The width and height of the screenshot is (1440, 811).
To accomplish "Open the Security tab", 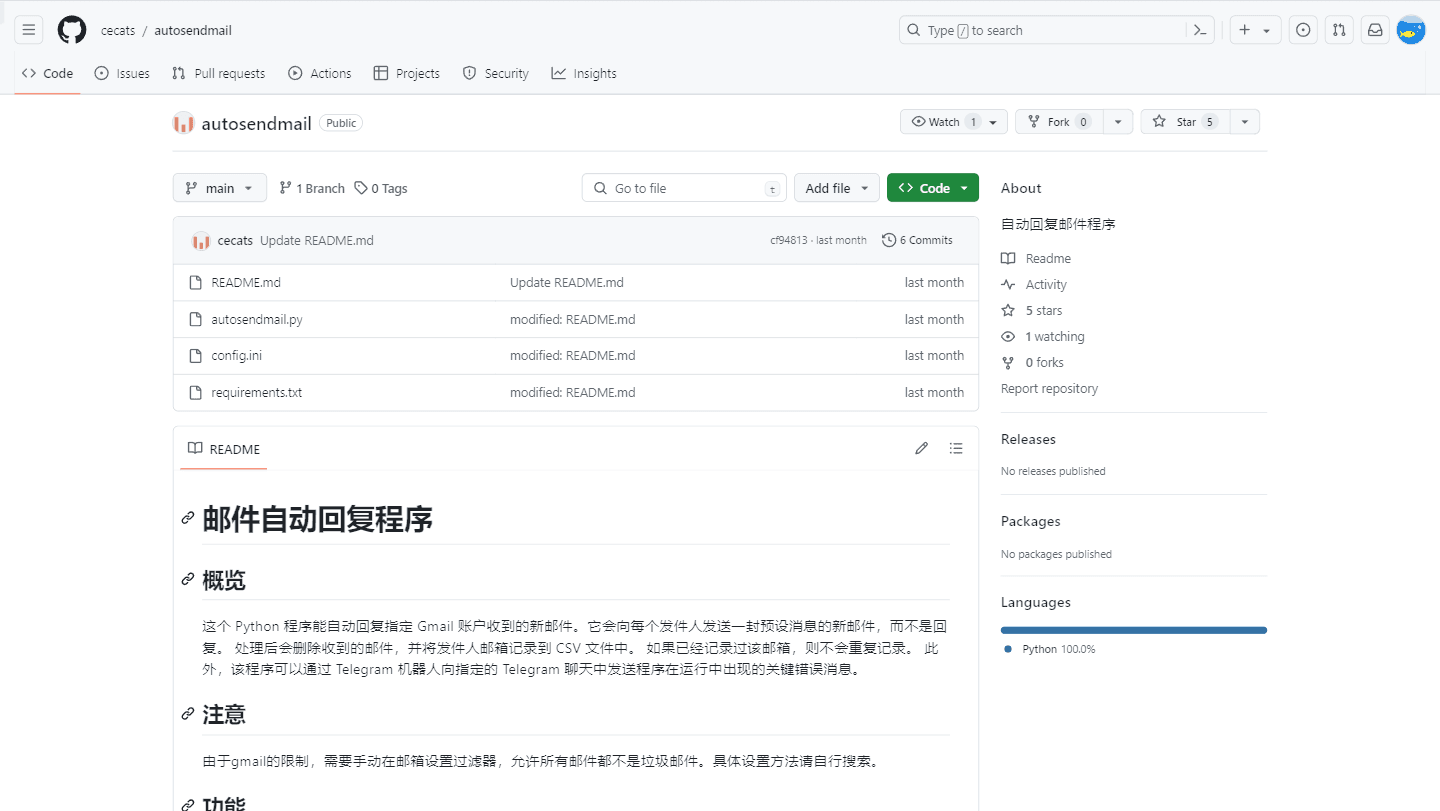I will 496,73.
